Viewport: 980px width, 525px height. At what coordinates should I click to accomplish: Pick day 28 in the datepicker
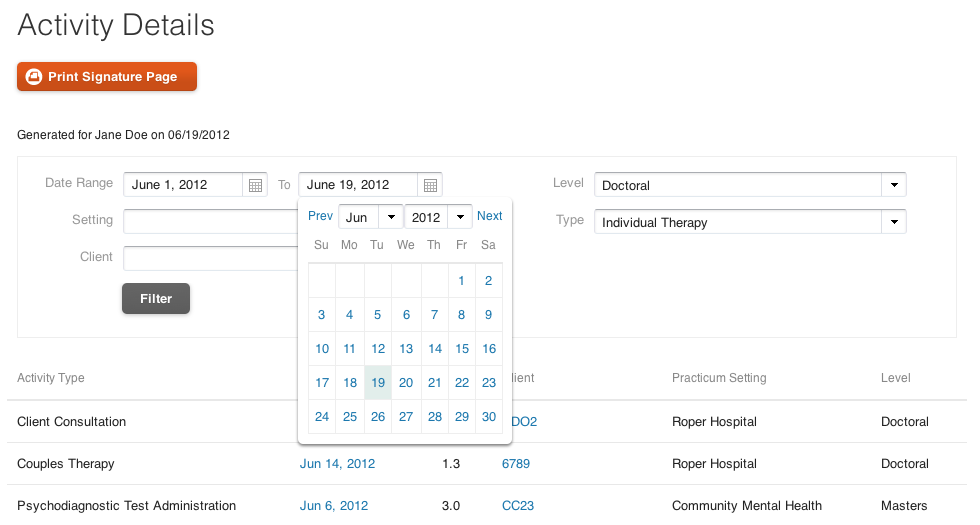[x=435, y=416]
